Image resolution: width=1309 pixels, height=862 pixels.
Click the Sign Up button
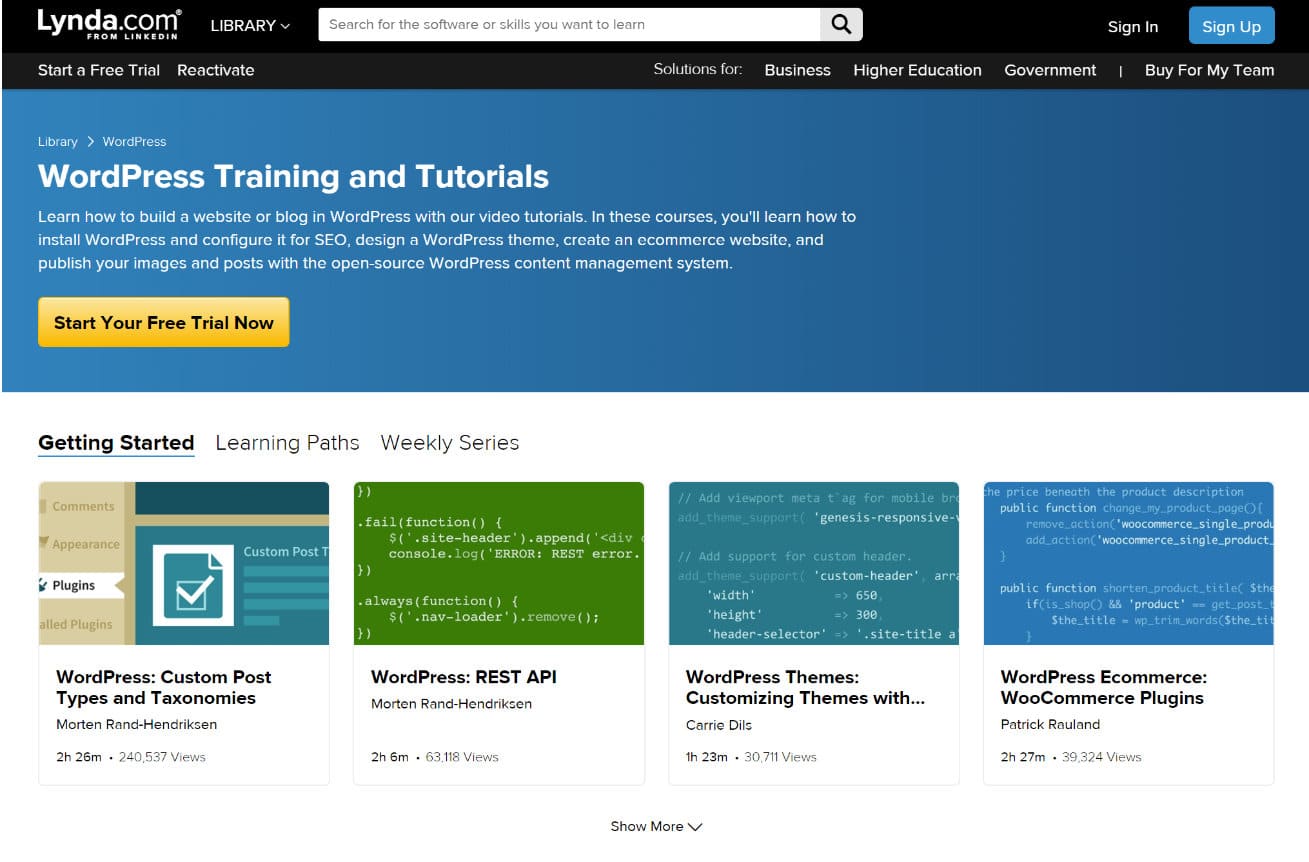[x=1231, y=26]
